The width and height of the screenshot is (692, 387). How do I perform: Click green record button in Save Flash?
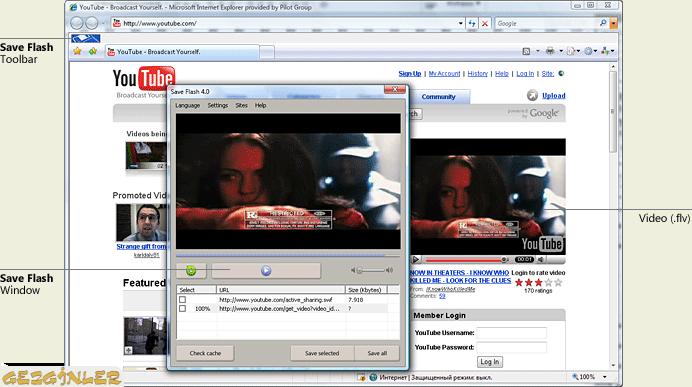[x=191, y=271]
